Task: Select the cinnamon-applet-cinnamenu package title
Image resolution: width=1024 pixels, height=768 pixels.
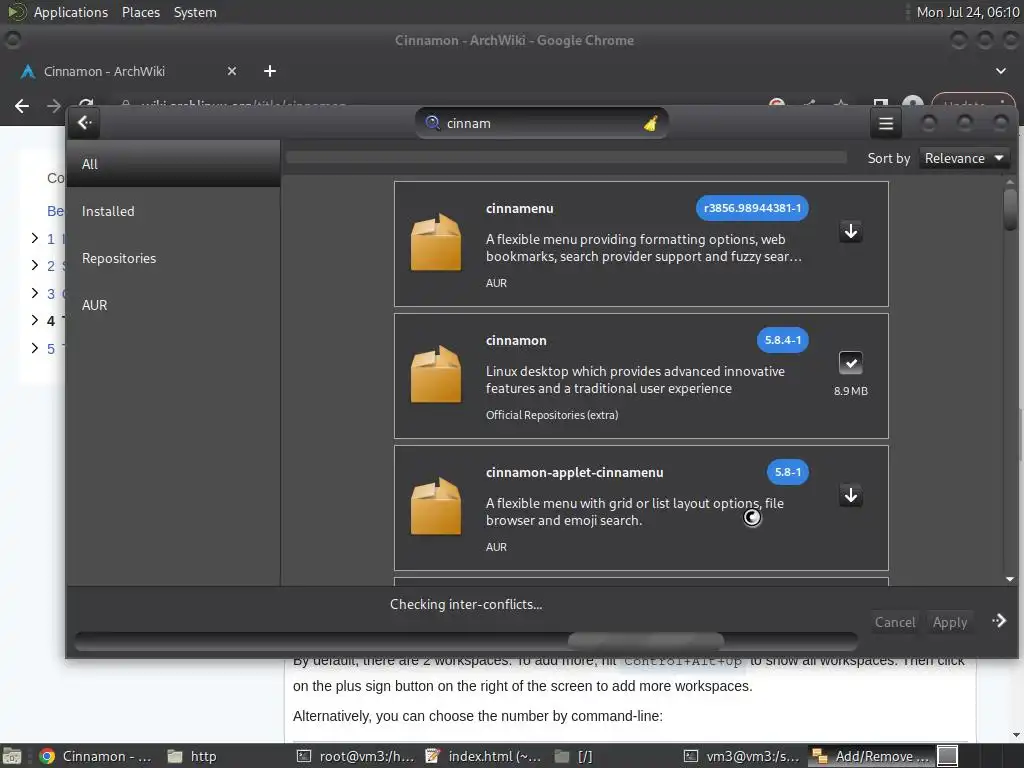Action: pyautogui.click(x=574, y=472)
